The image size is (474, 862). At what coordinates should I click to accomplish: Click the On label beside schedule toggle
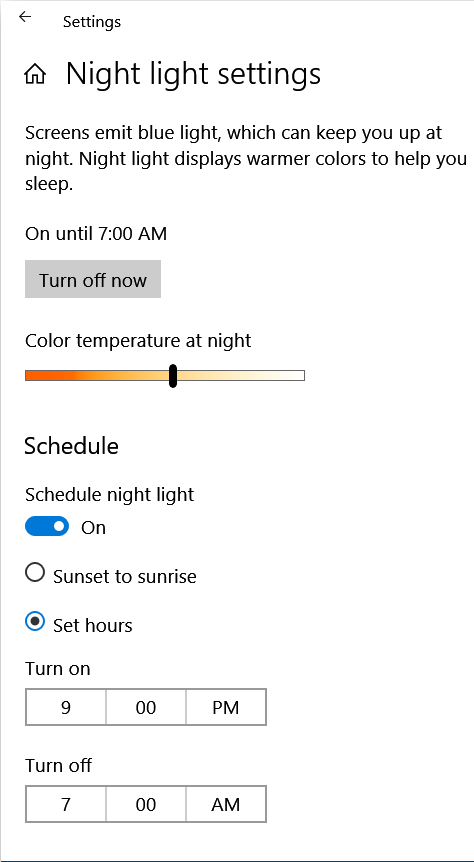point(93,528)
